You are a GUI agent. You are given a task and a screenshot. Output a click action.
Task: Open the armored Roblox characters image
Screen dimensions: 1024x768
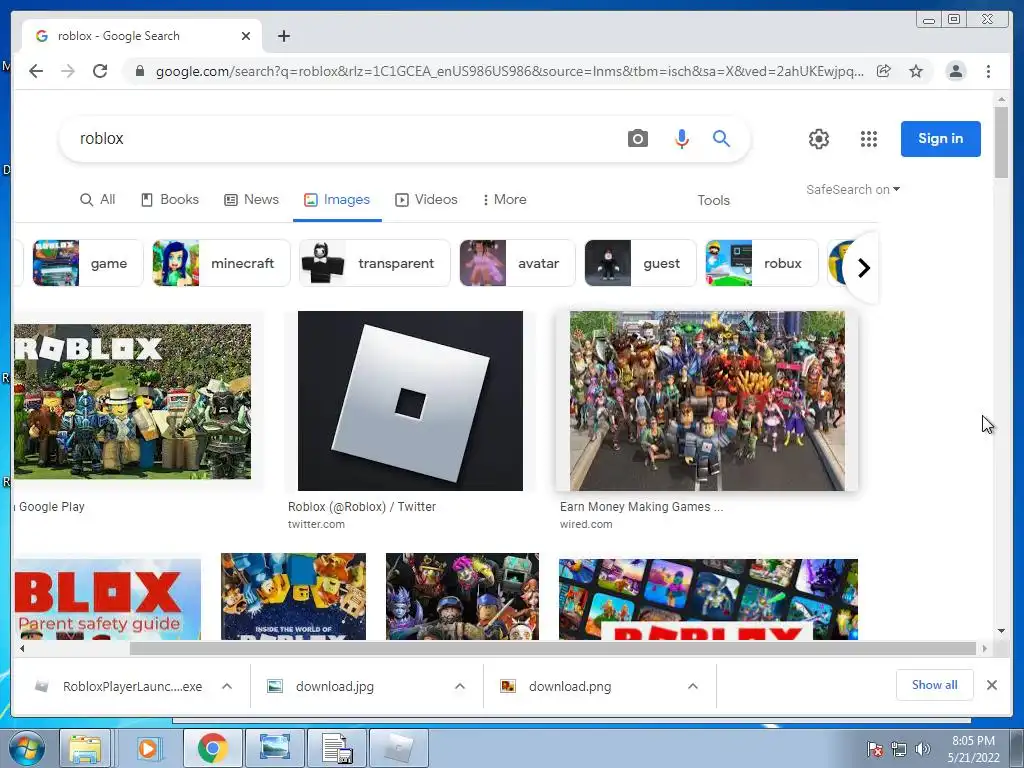pos(462,596)
